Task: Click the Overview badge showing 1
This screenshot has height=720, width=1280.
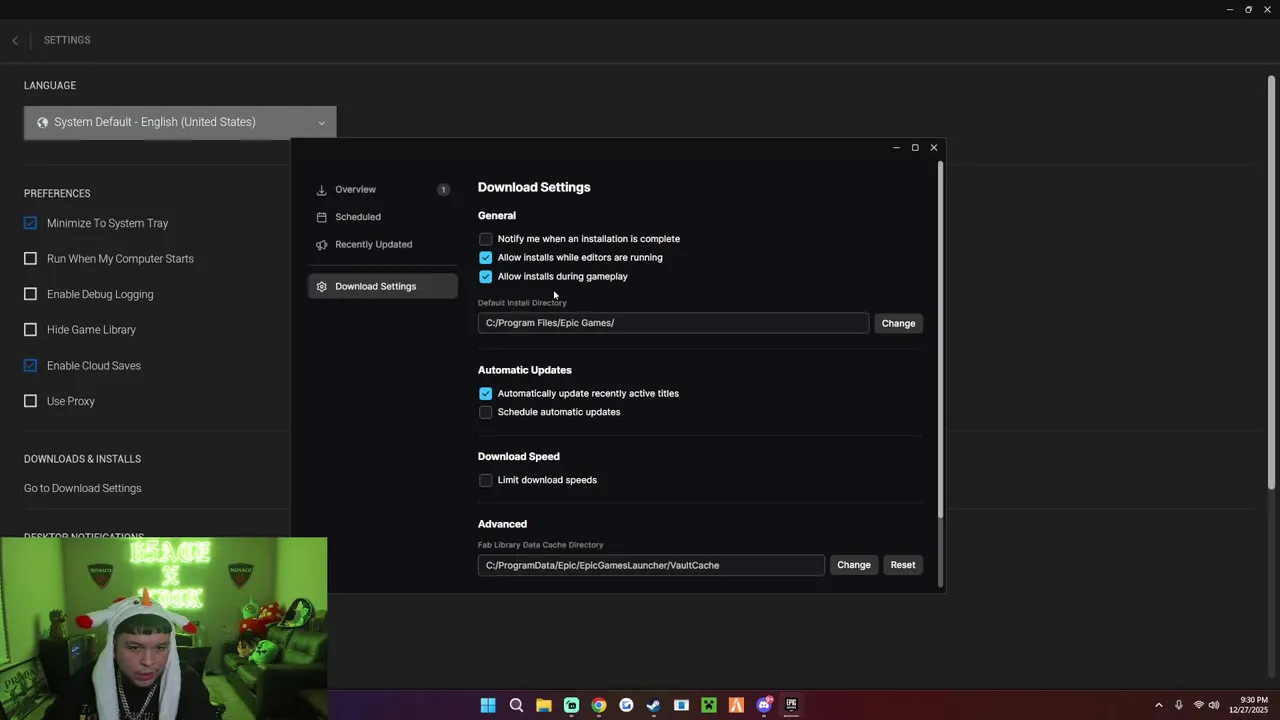Action: pyautogui.click(x=443, y=190)
